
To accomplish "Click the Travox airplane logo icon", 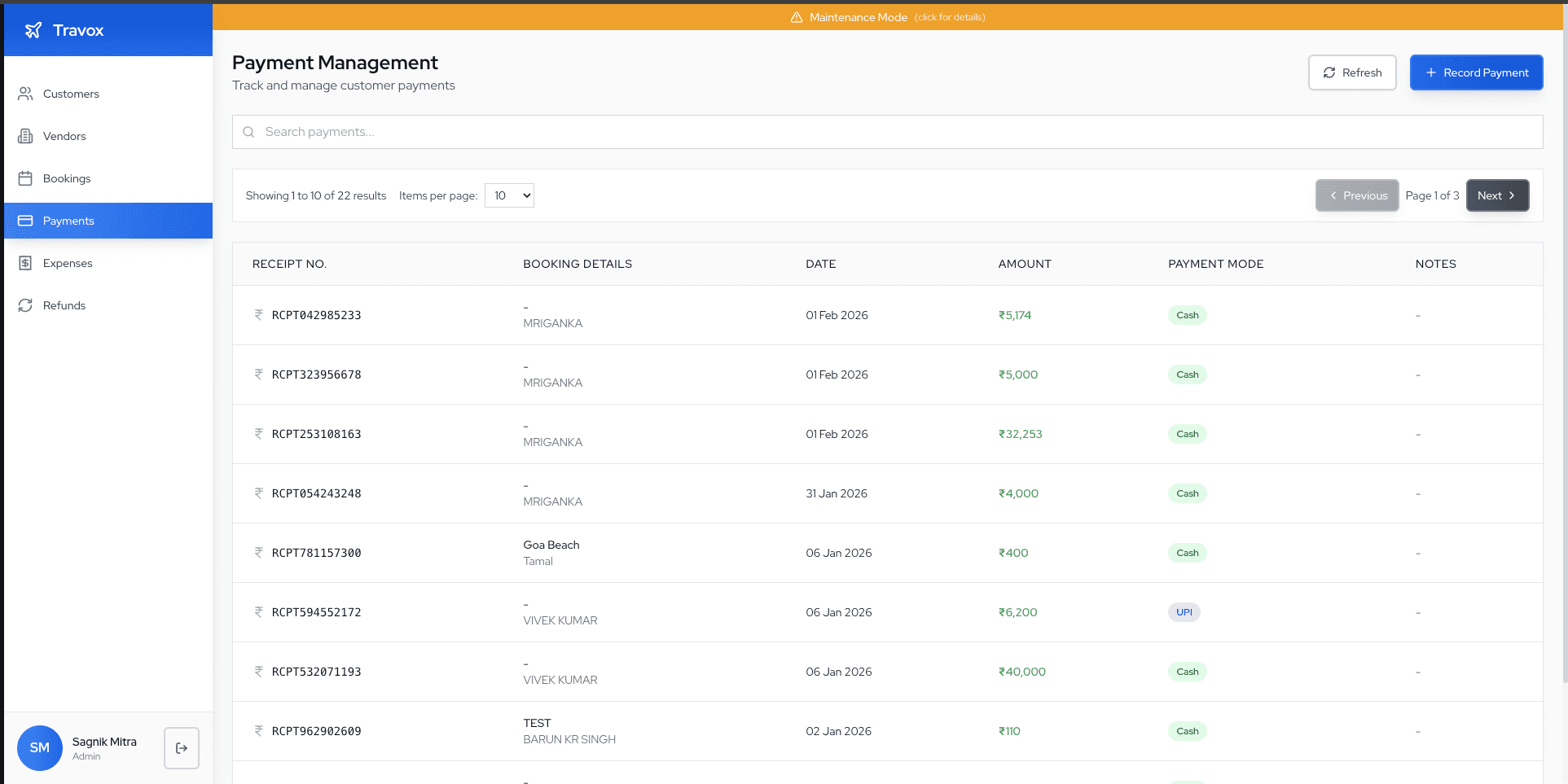I will pos(33,30).
